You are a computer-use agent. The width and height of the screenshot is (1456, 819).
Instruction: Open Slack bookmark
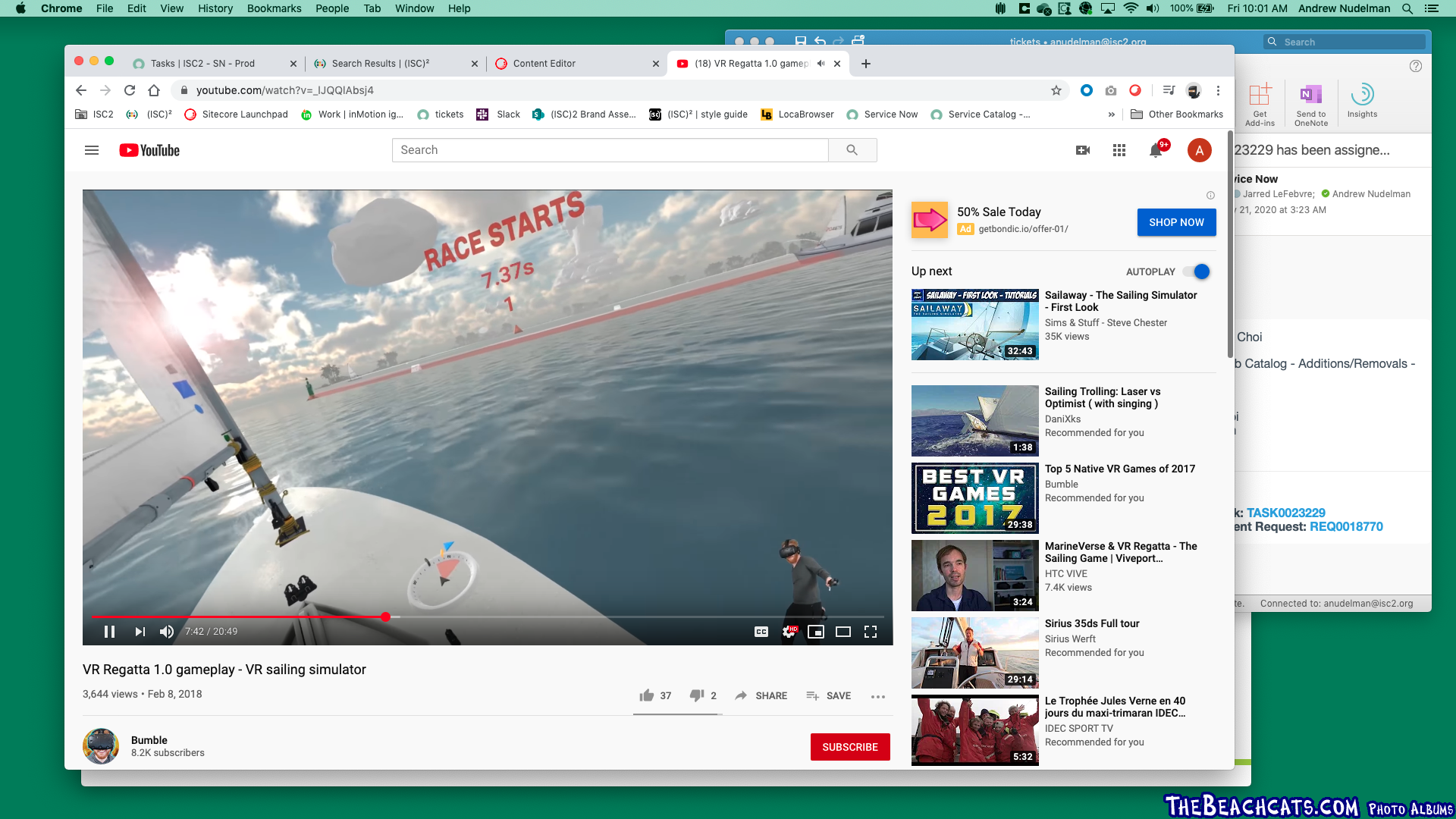tap(498, 115)
